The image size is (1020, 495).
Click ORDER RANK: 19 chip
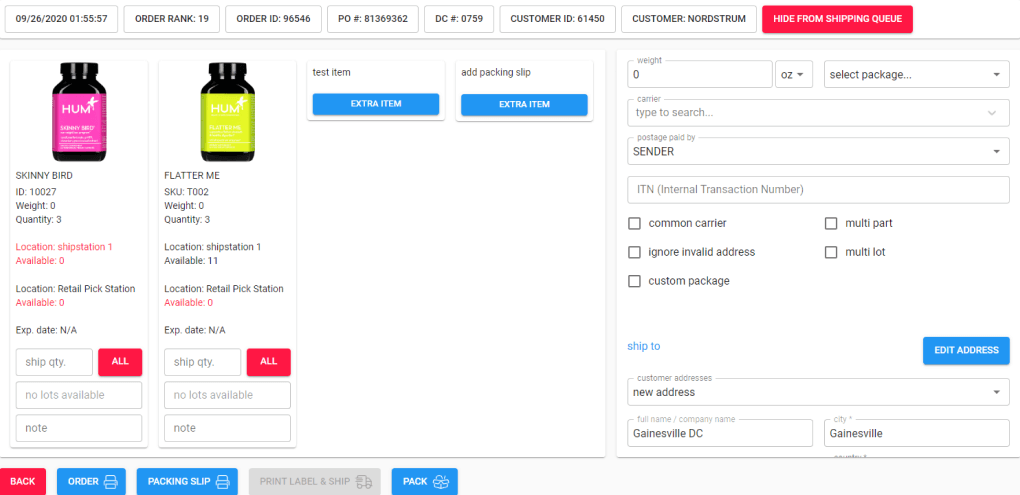tap(172, 19)
